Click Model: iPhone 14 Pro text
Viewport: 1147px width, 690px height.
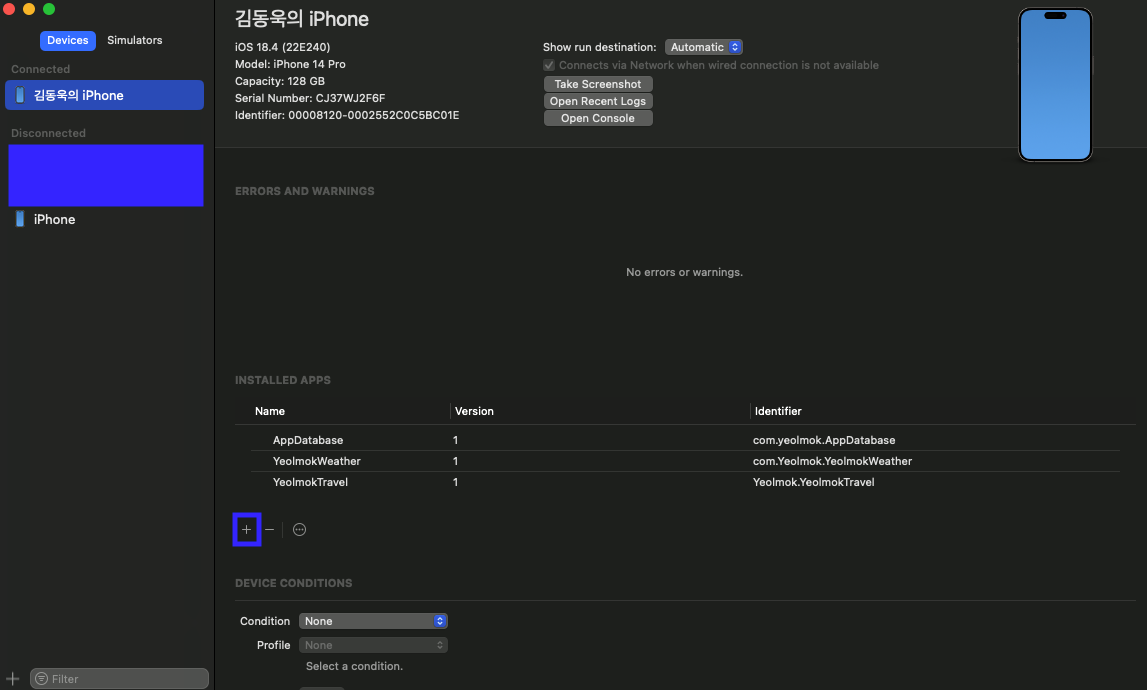click(x=290, y=64)
